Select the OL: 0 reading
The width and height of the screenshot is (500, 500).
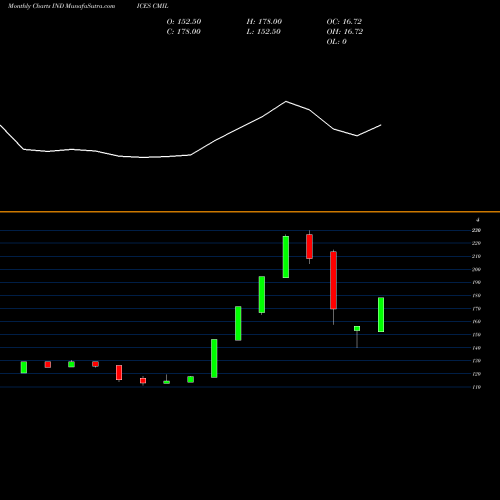click(x=336, y=41)
